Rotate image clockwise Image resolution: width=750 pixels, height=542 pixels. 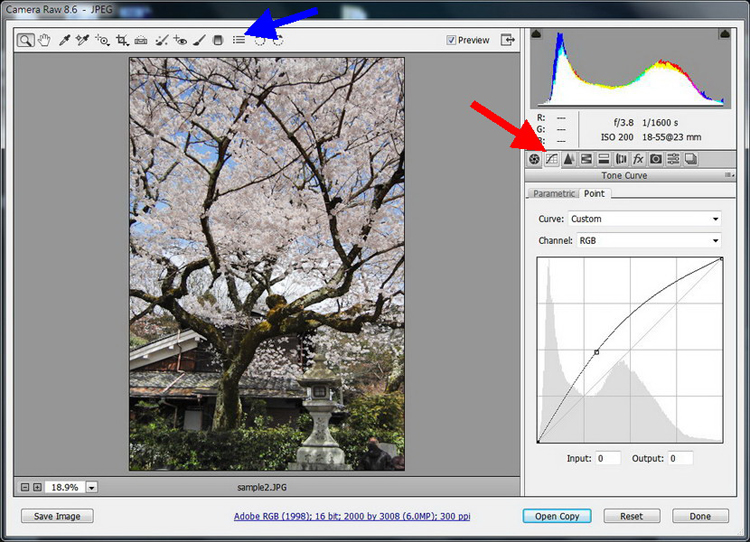(x=278, y=41)
